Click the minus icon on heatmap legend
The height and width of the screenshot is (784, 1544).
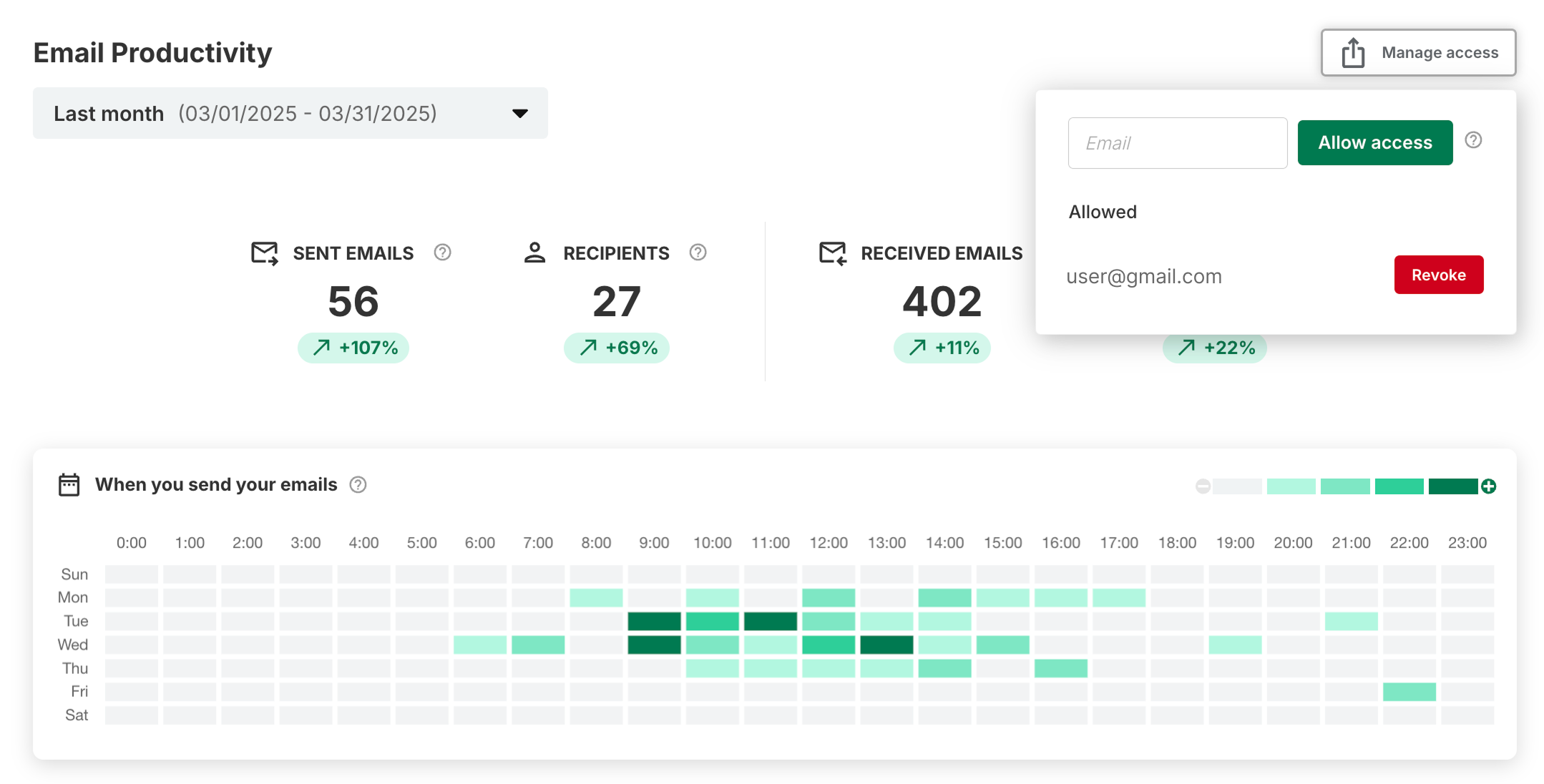[x=1203, y=486]
